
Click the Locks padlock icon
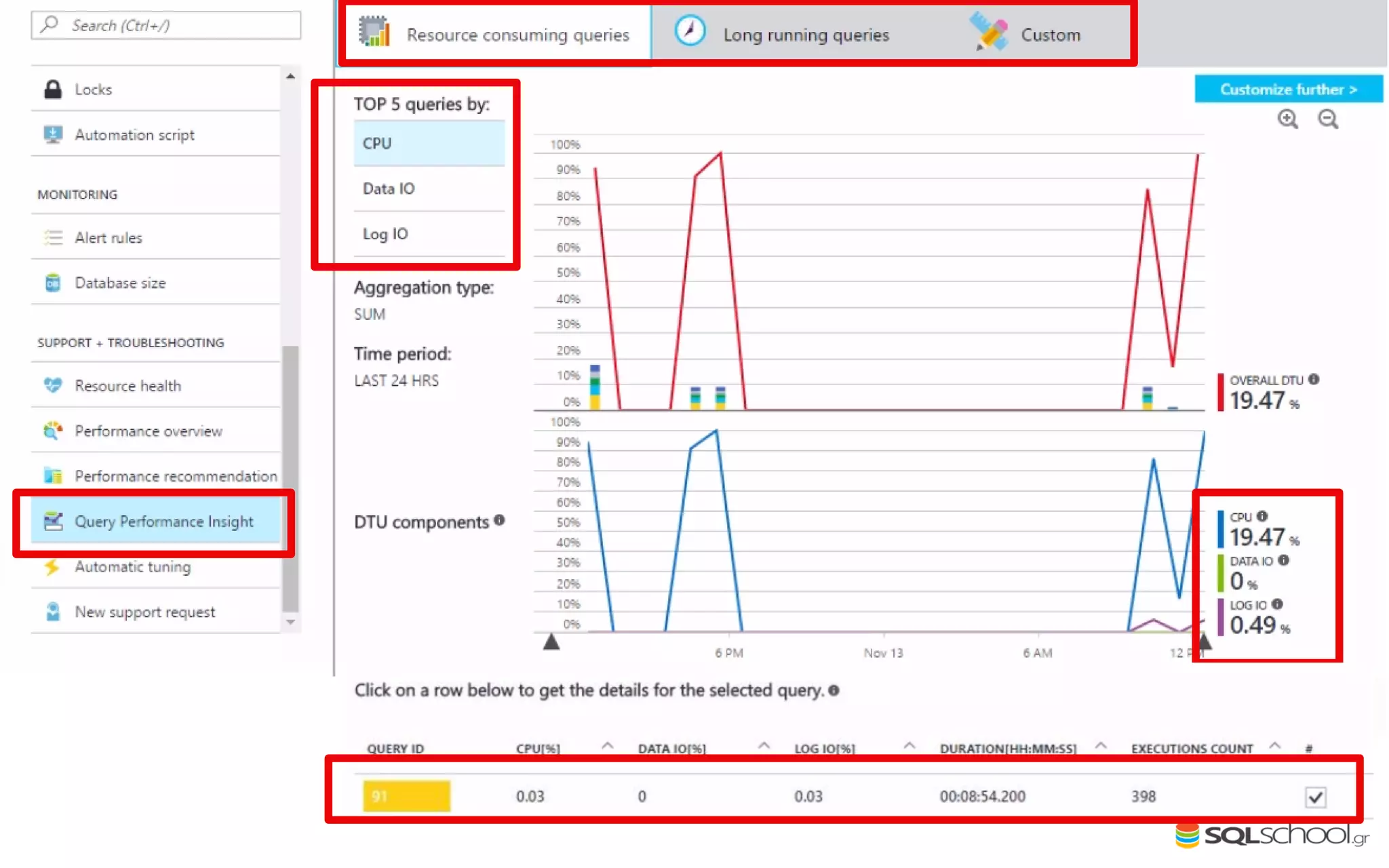tap(53, 90)
